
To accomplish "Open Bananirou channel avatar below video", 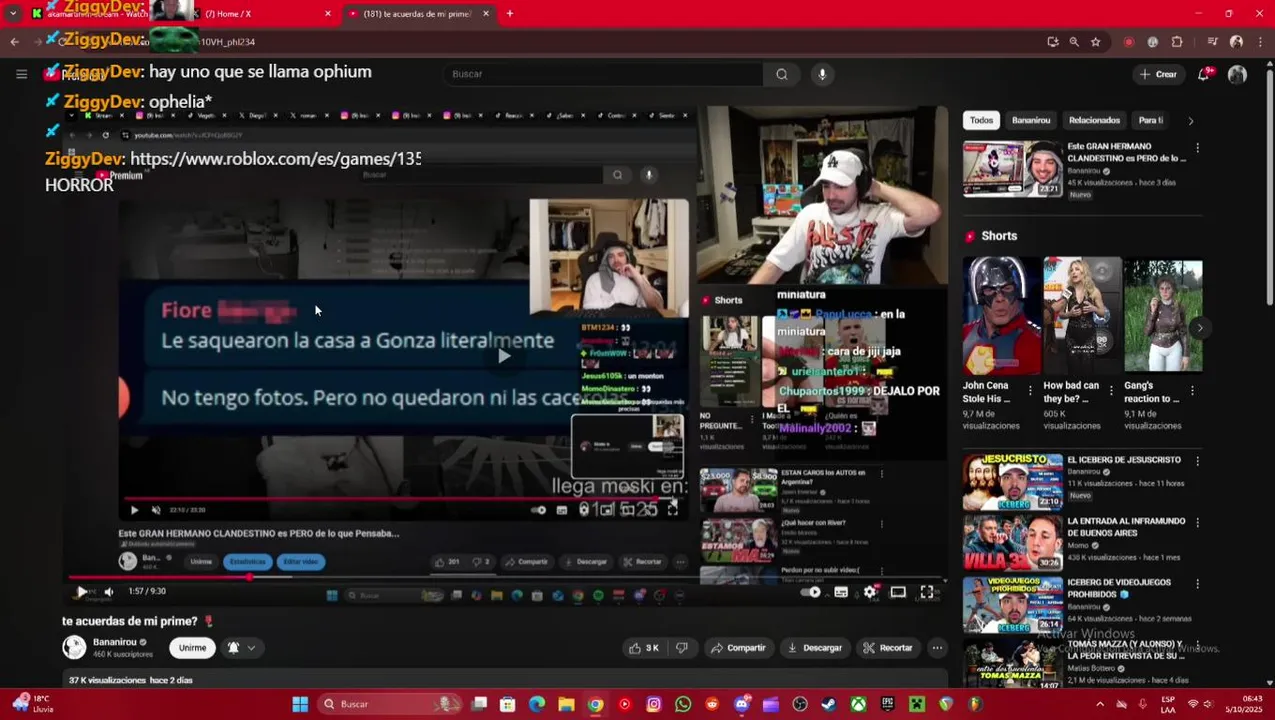I will 74,647.
